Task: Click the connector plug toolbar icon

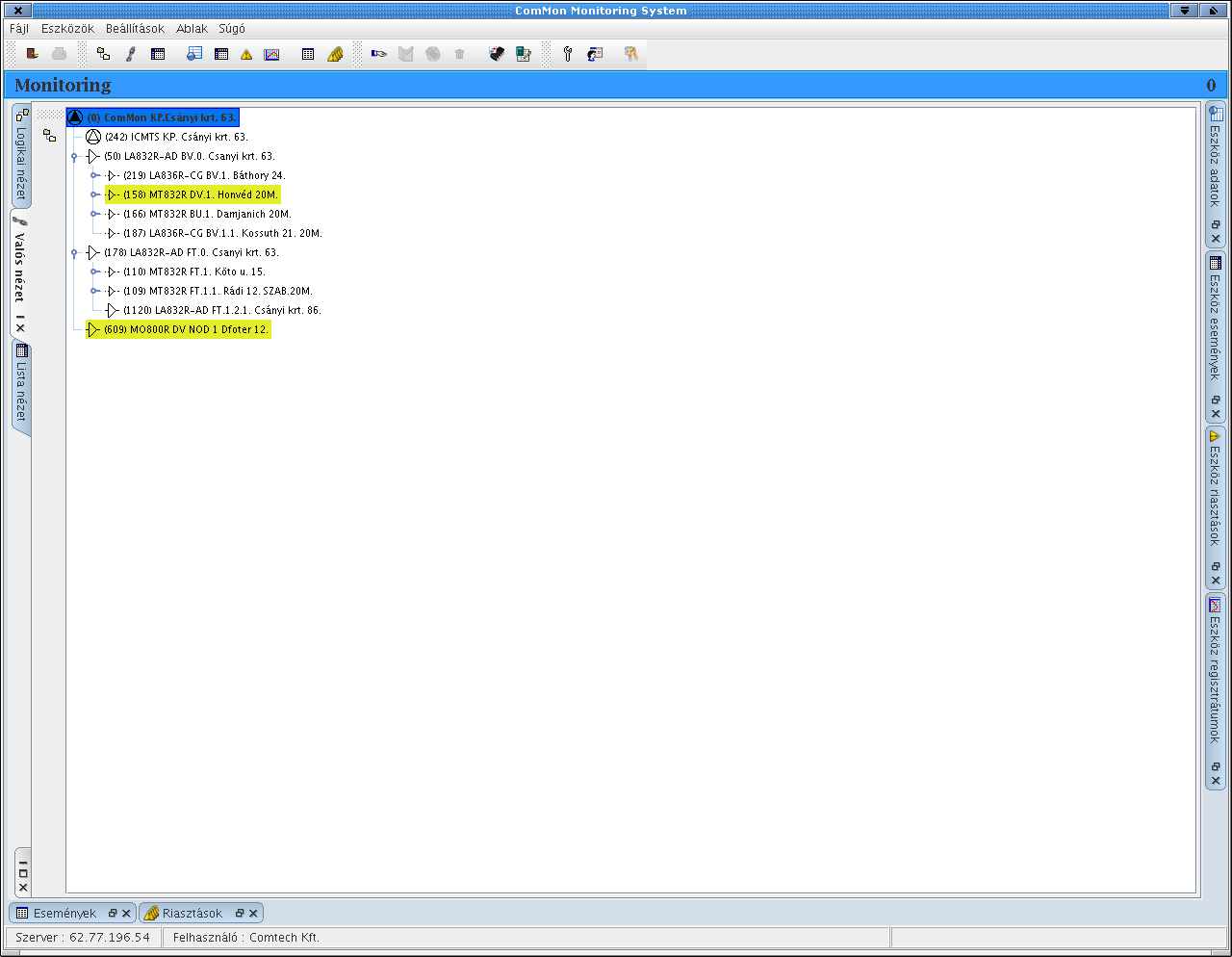Action: (x=131, y=54)
